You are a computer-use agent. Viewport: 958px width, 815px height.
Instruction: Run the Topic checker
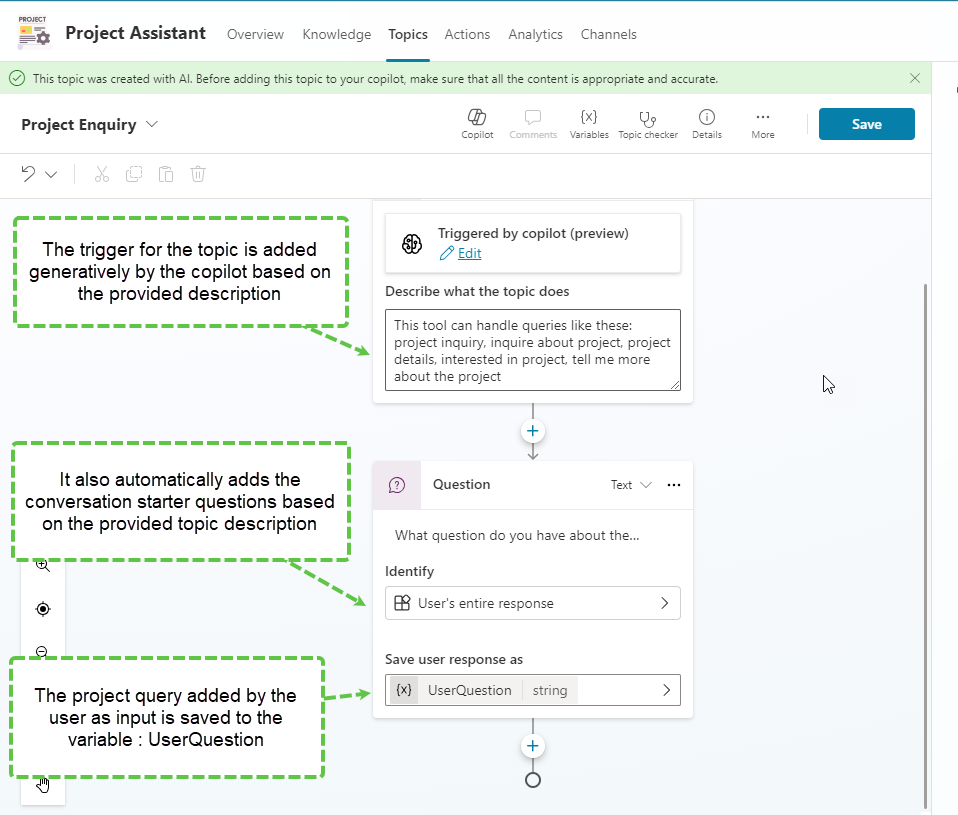648,123
